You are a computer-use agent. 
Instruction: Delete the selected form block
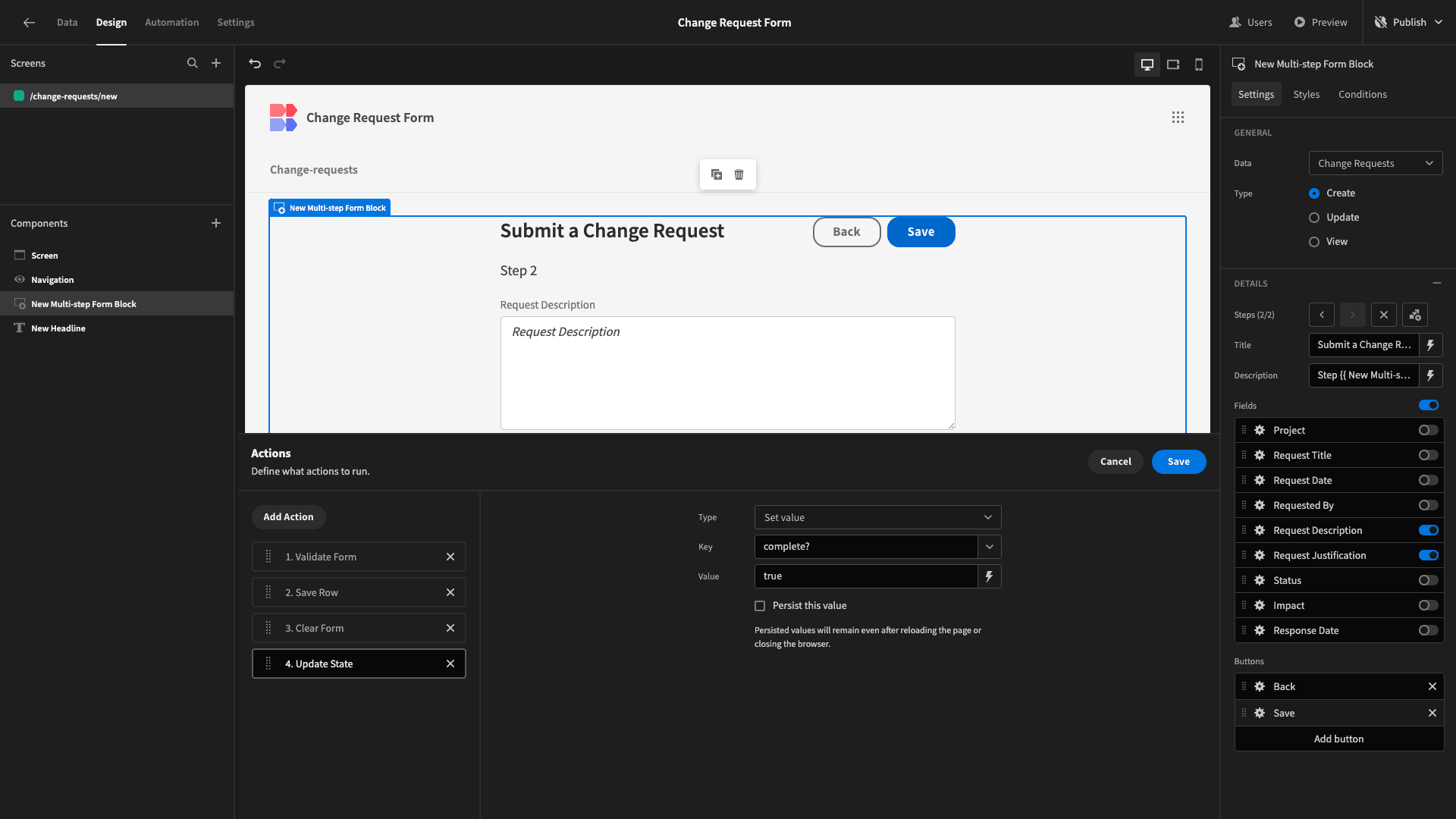coord(739,174)
